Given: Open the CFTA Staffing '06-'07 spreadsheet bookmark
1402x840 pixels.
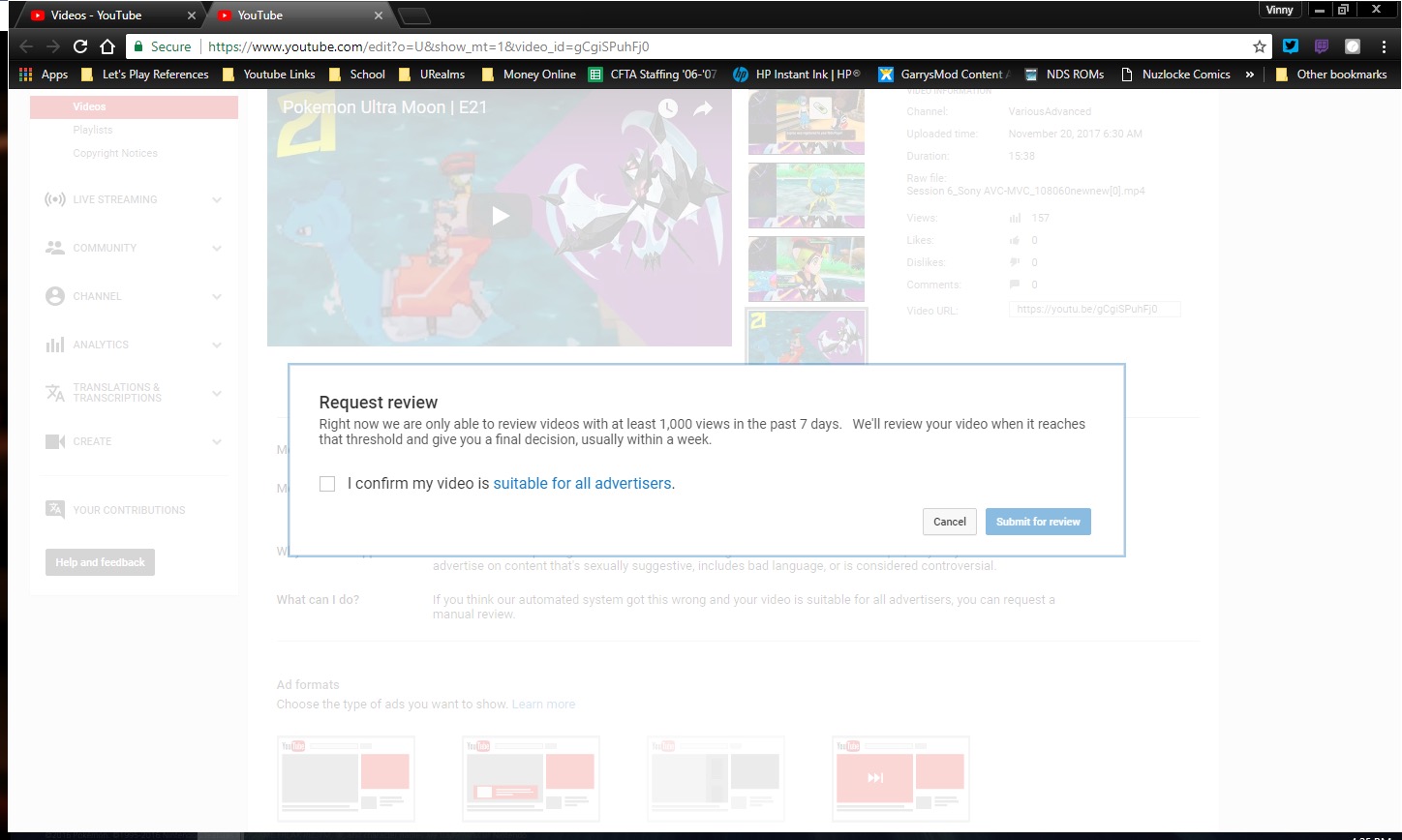Looking at the screenshot, I should pos(652,75).
